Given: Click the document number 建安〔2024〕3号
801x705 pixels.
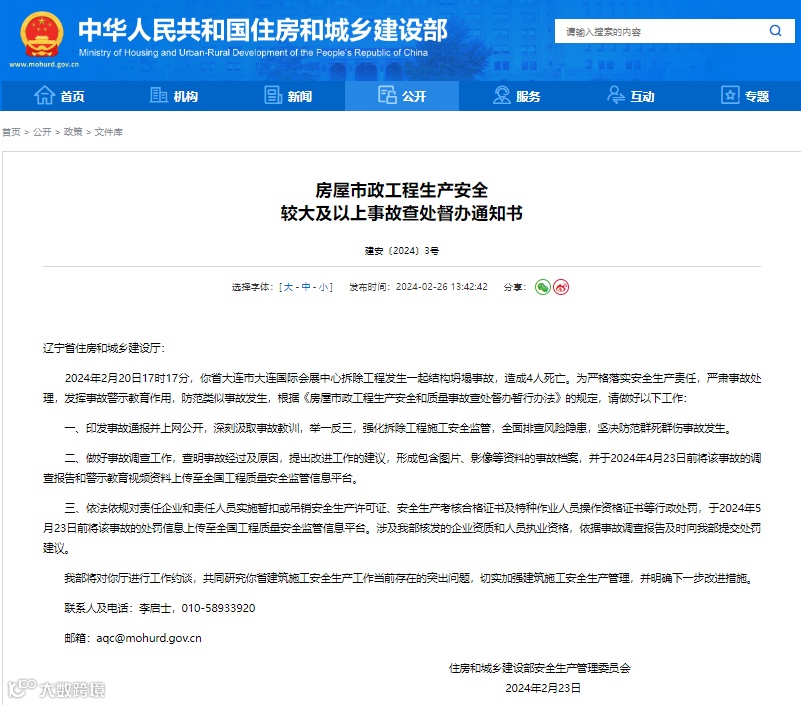Looking at the screenshot, I should pos(402,251).
